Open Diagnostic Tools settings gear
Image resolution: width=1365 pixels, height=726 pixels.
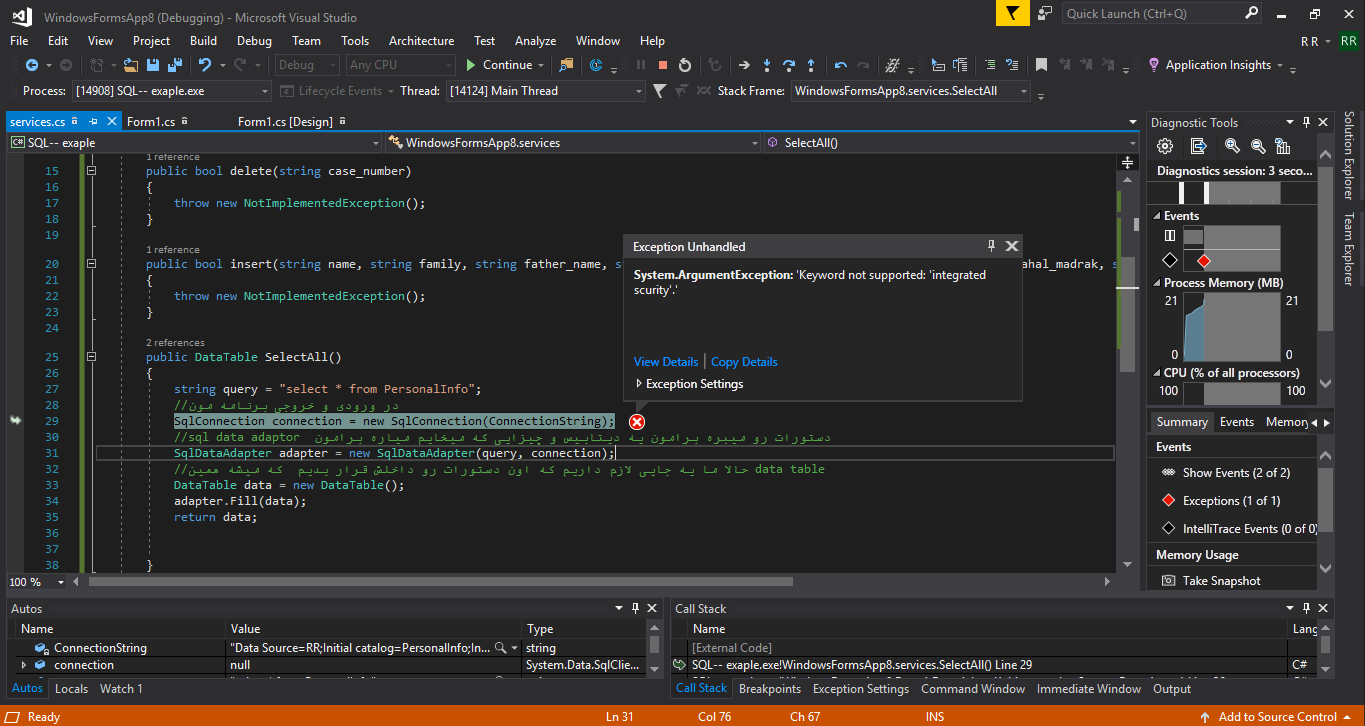point(1165,146)
